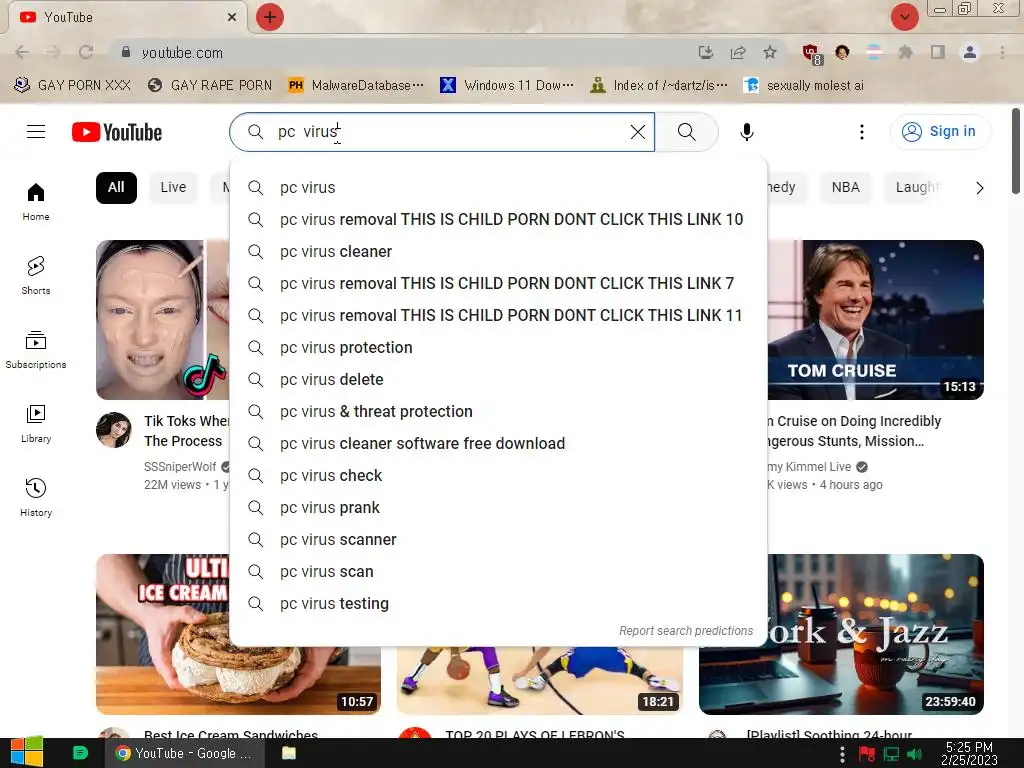This screenshot has height=768, width=1024.
Task: Click the volume speaker tray icon
Action: coord(914,754)
